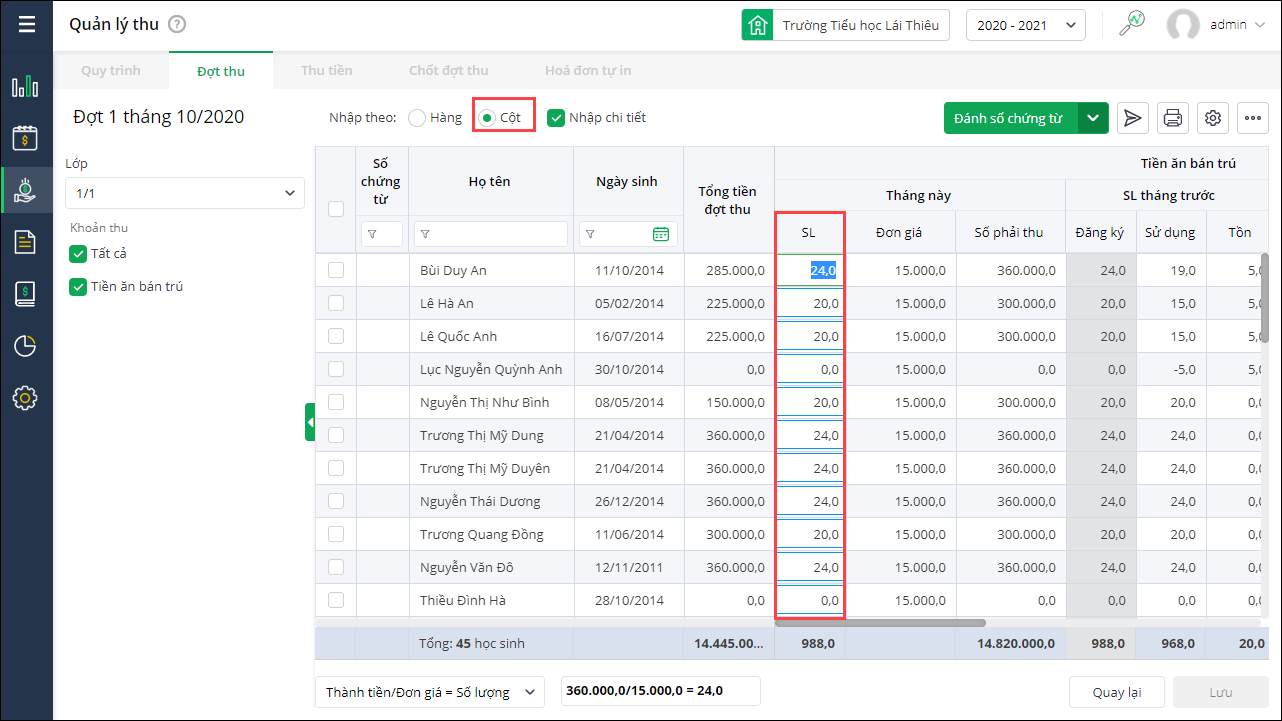1282x721 pixels.
Task: Click the Số chứng từ filter input
Action: tap(382, 234)
